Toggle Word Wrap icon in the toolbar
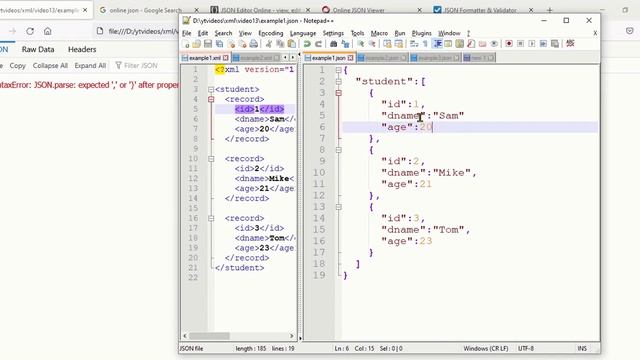This screenshot has width=640, height=360. (x=414, y=44)
